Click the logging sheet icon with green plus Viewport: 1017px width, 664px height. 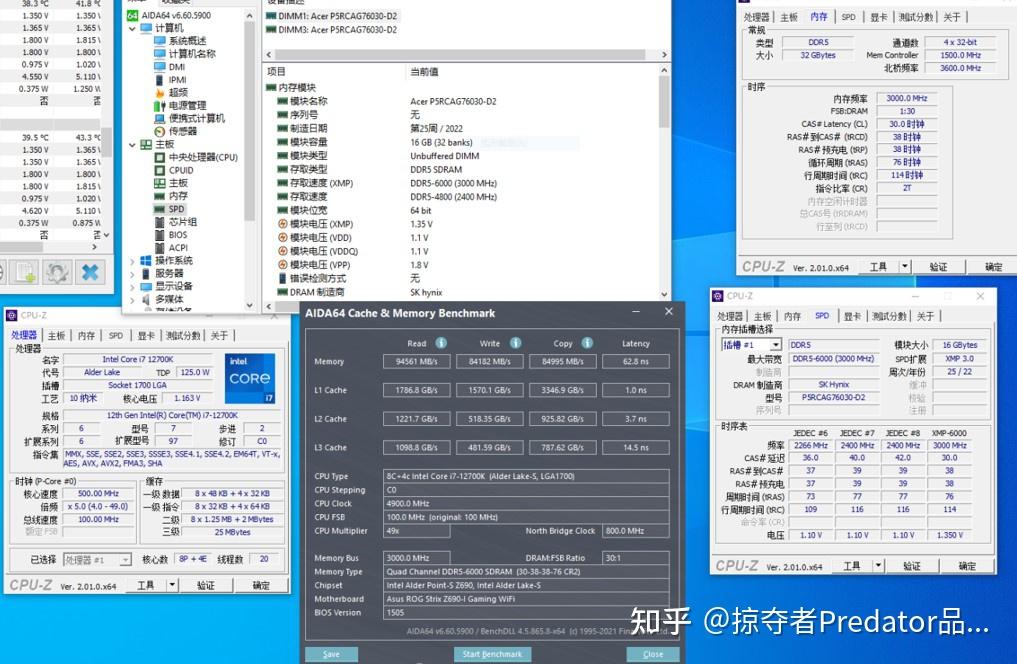coord(26,272)
